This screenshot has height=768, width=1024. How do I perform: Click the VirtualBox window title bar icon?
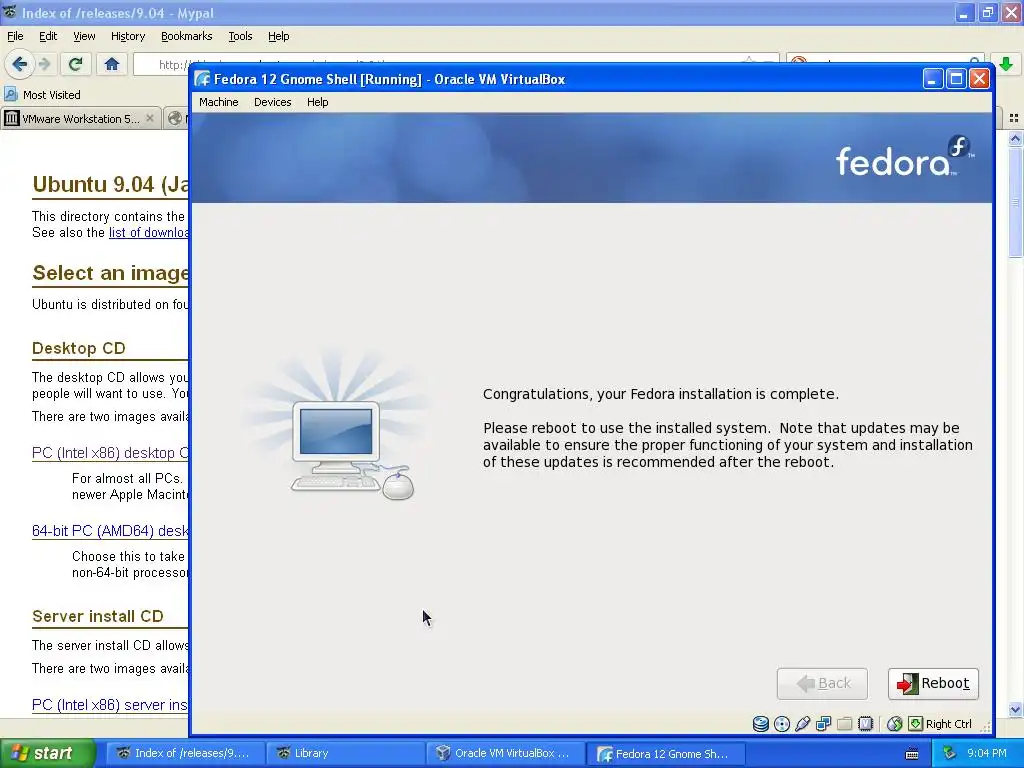202,79
